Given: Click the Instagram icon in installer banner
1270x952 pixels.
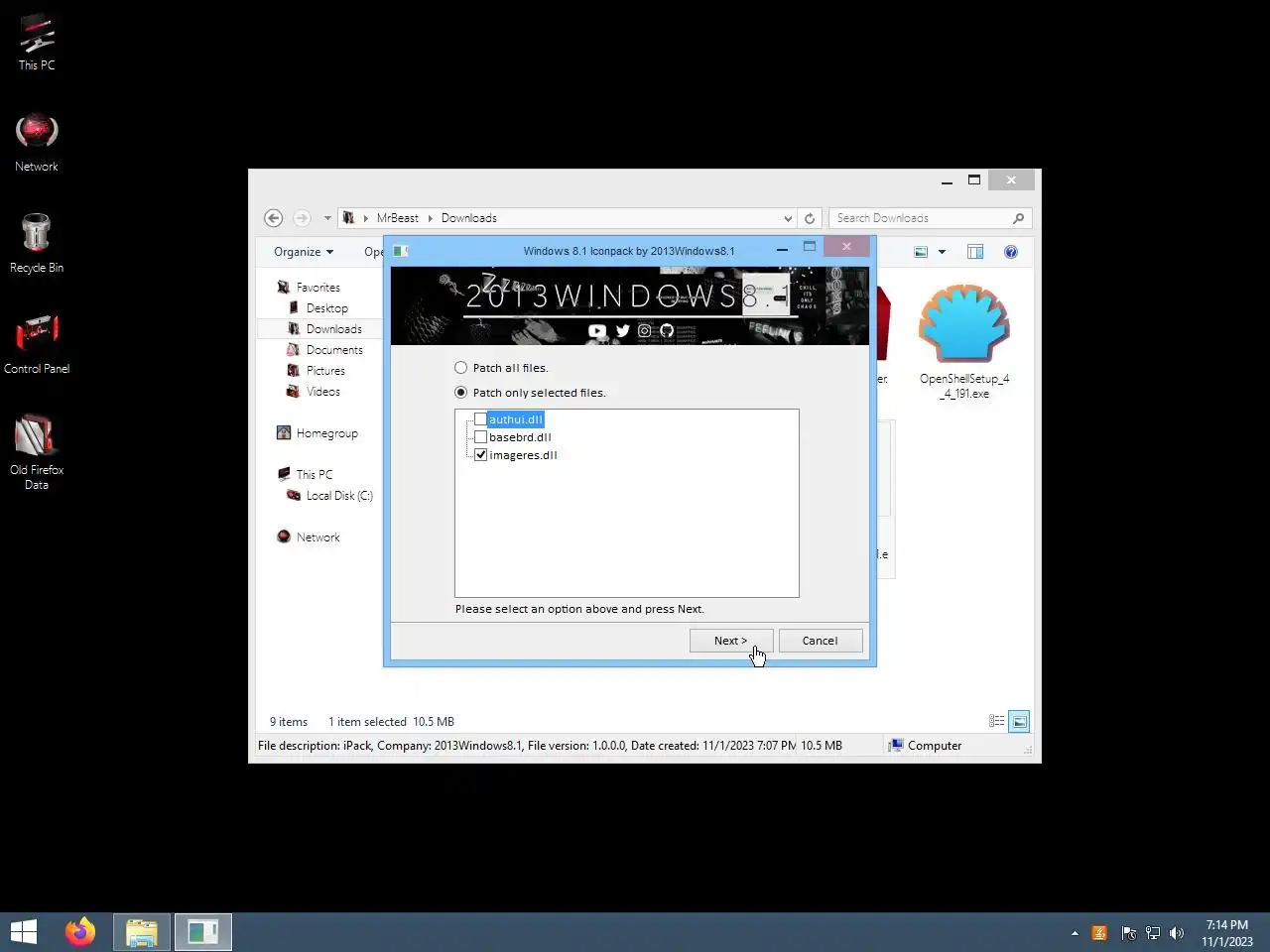Looking at the screenshot, I should click(x=645, y=331).
